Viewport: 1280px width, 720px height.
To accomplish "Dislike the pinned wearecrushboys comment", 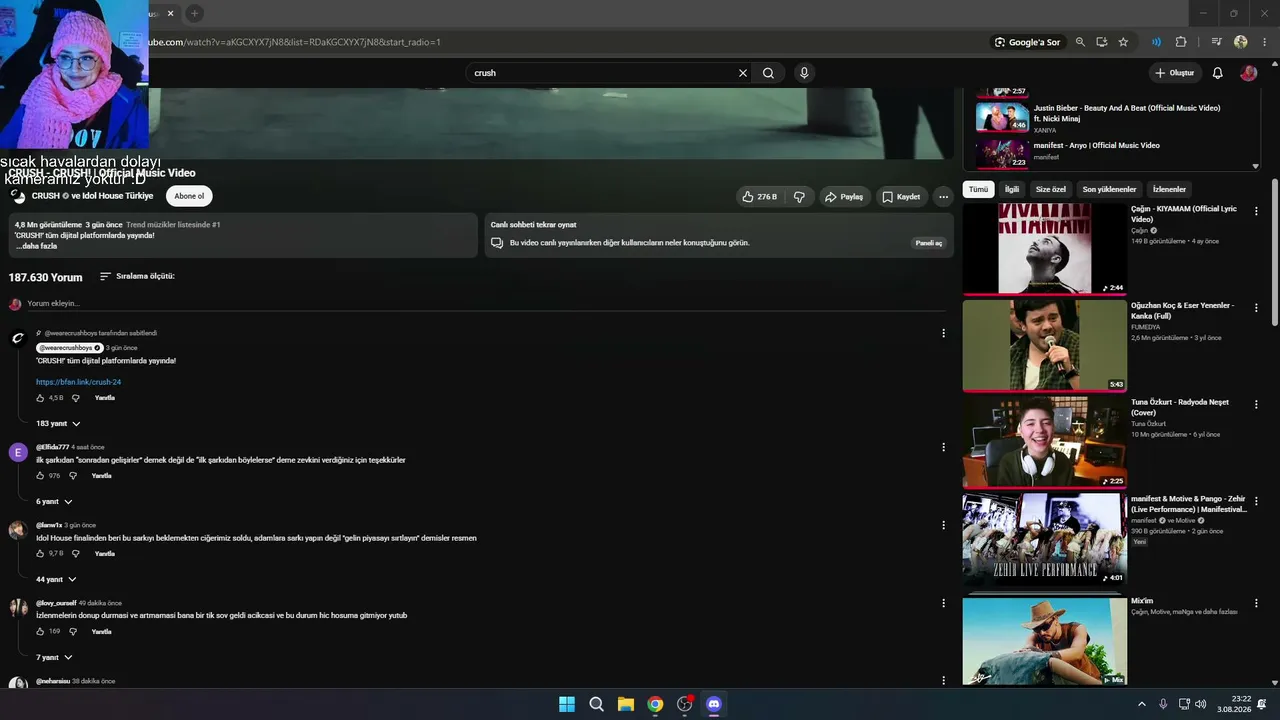I will click(x=75, y=398).
